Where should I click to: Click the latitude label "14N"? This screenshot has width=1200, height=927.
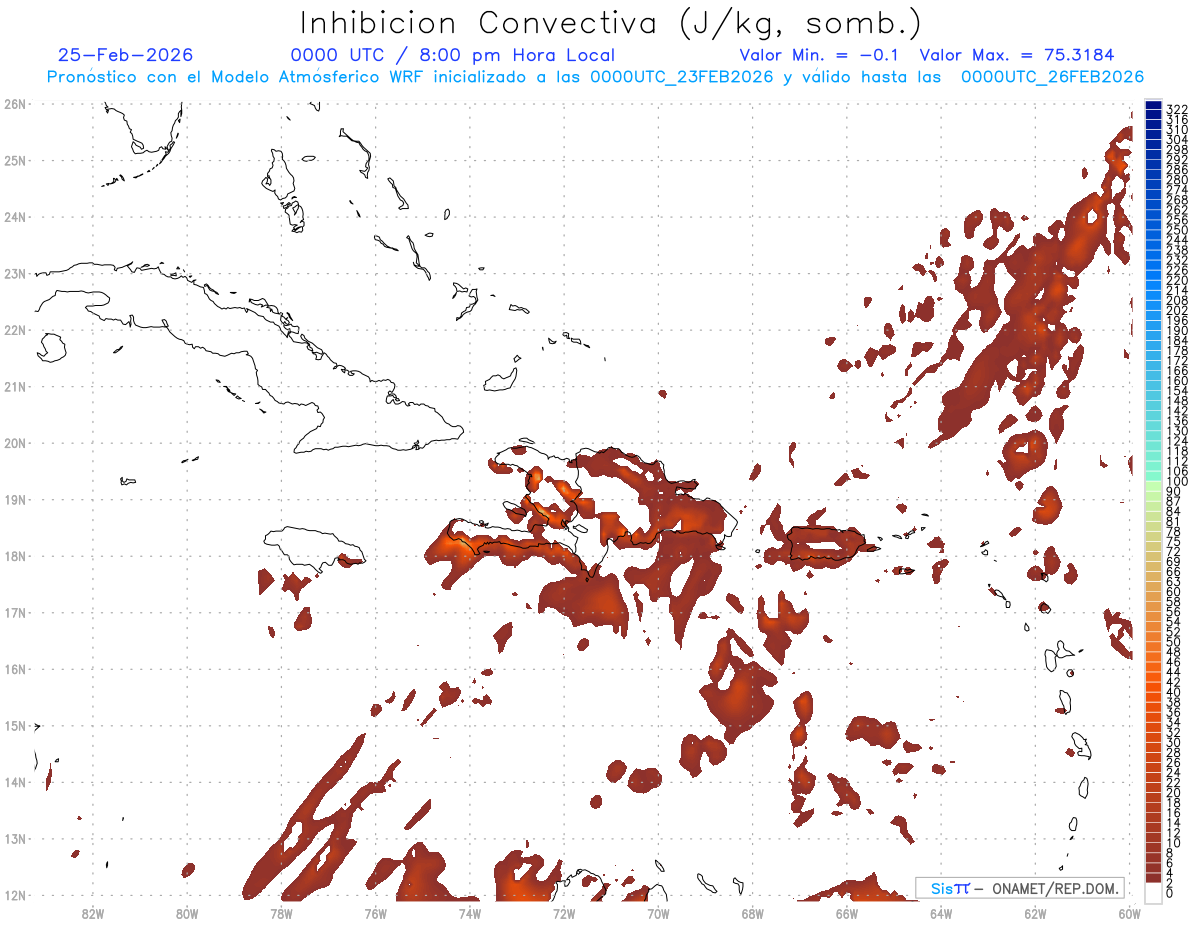coord(14,782)
